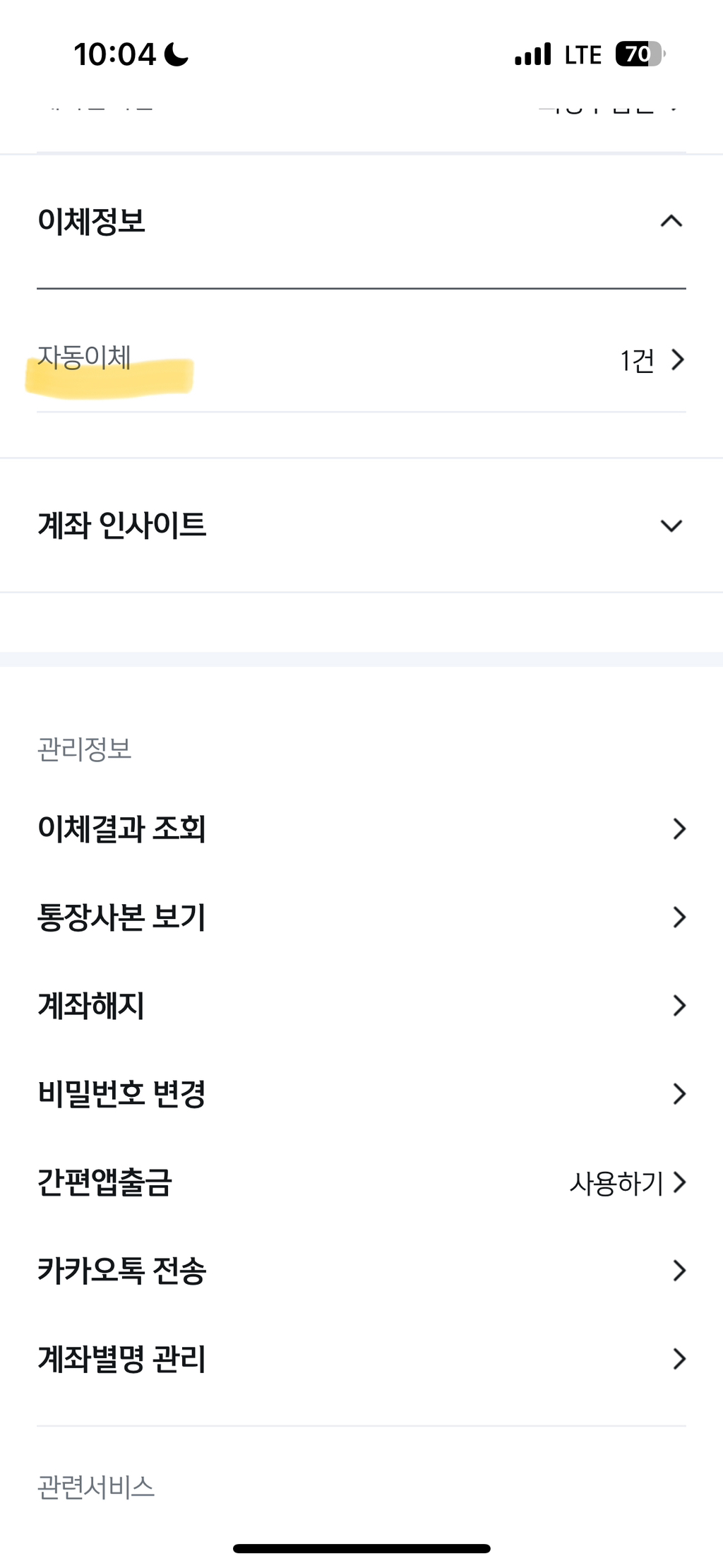The width and height of the screenshot is (723, 1568).
Task: Tap the arrow beside 비밀번호 변경
Action: (679, 1093)
